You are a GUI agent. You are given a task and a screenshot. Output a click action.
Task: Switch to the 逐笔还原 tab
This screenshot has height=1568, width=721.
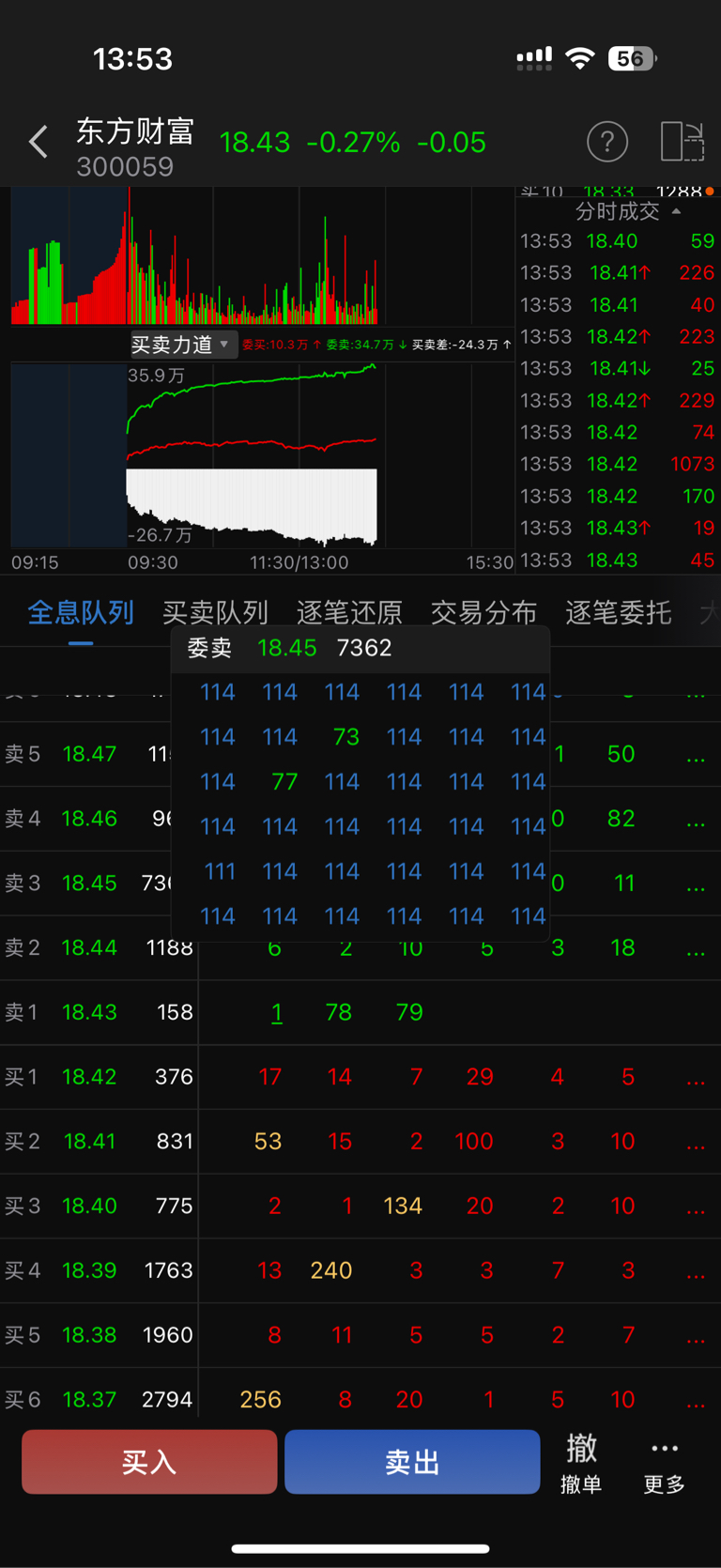[x=349, y=613]
